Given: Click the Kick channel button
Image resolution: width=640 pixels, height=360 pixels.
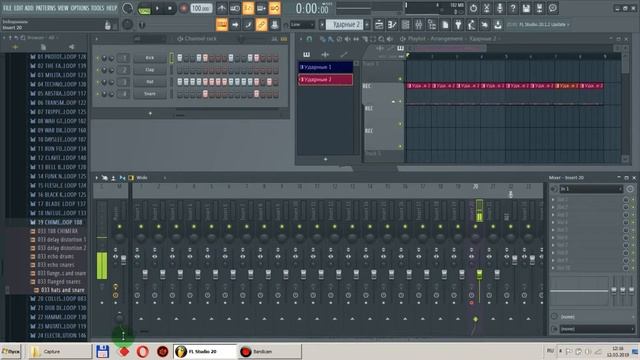Looking at the screenshot, I should pyautogui.click(x=150, y=58).
